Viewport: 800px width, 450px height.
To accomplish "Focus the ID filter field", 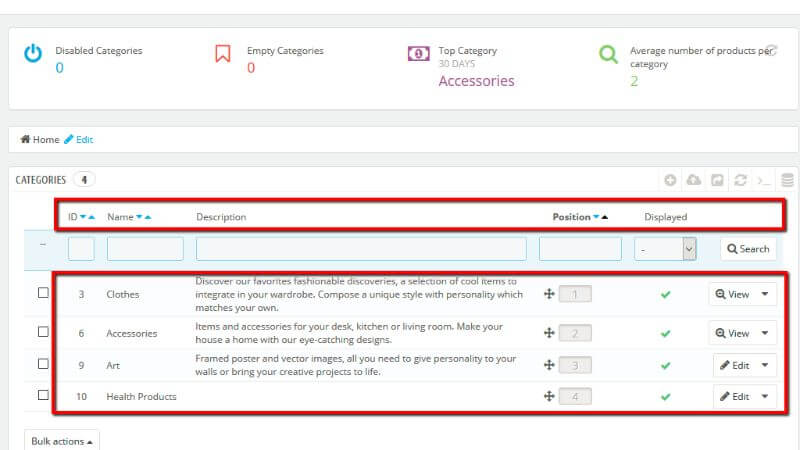I will pyautogui.click(x=81, y=249).
